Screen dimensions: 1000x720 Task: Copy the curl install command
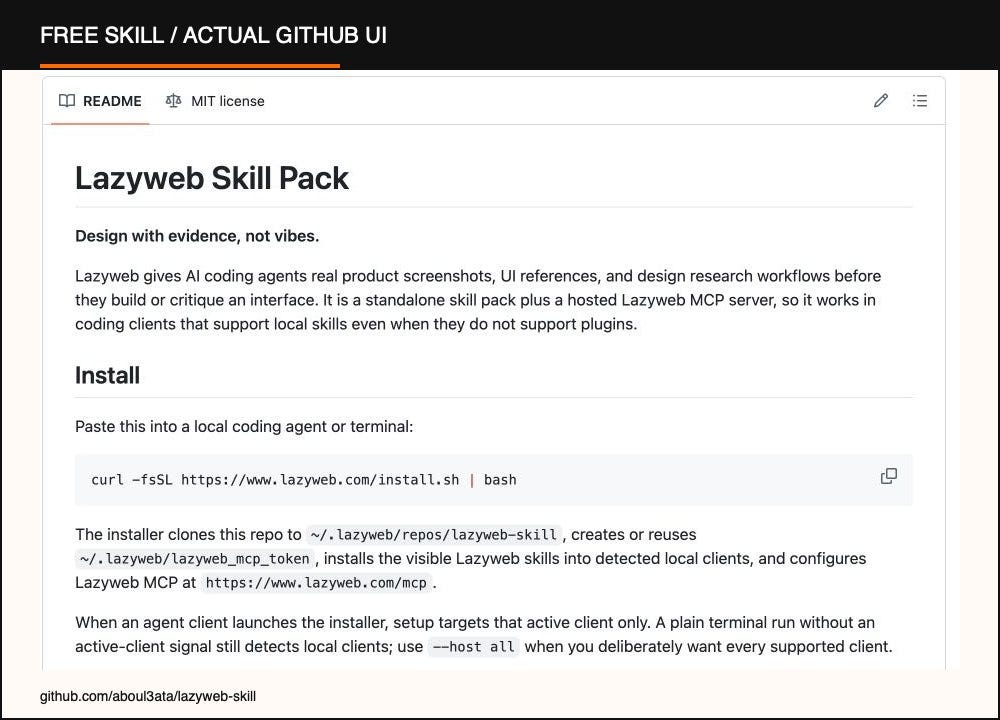pos(888,476)
